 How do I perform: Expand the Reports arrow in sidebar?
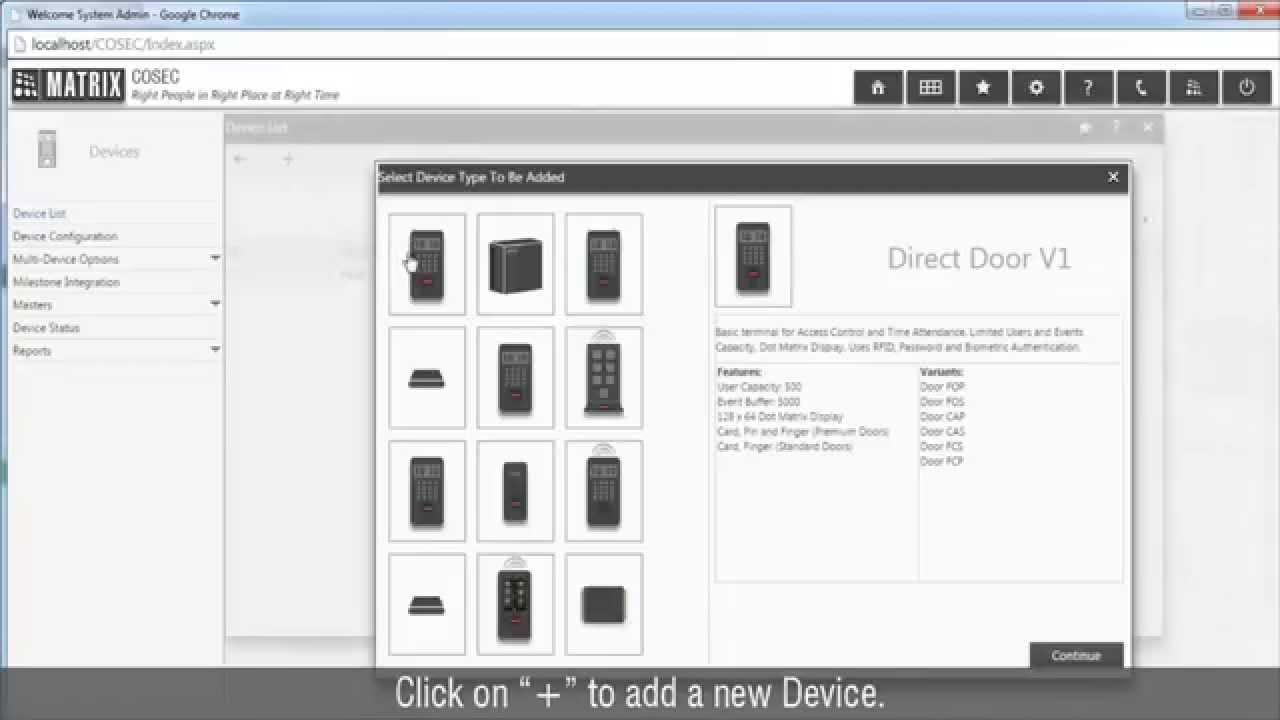tap(215, 350)
